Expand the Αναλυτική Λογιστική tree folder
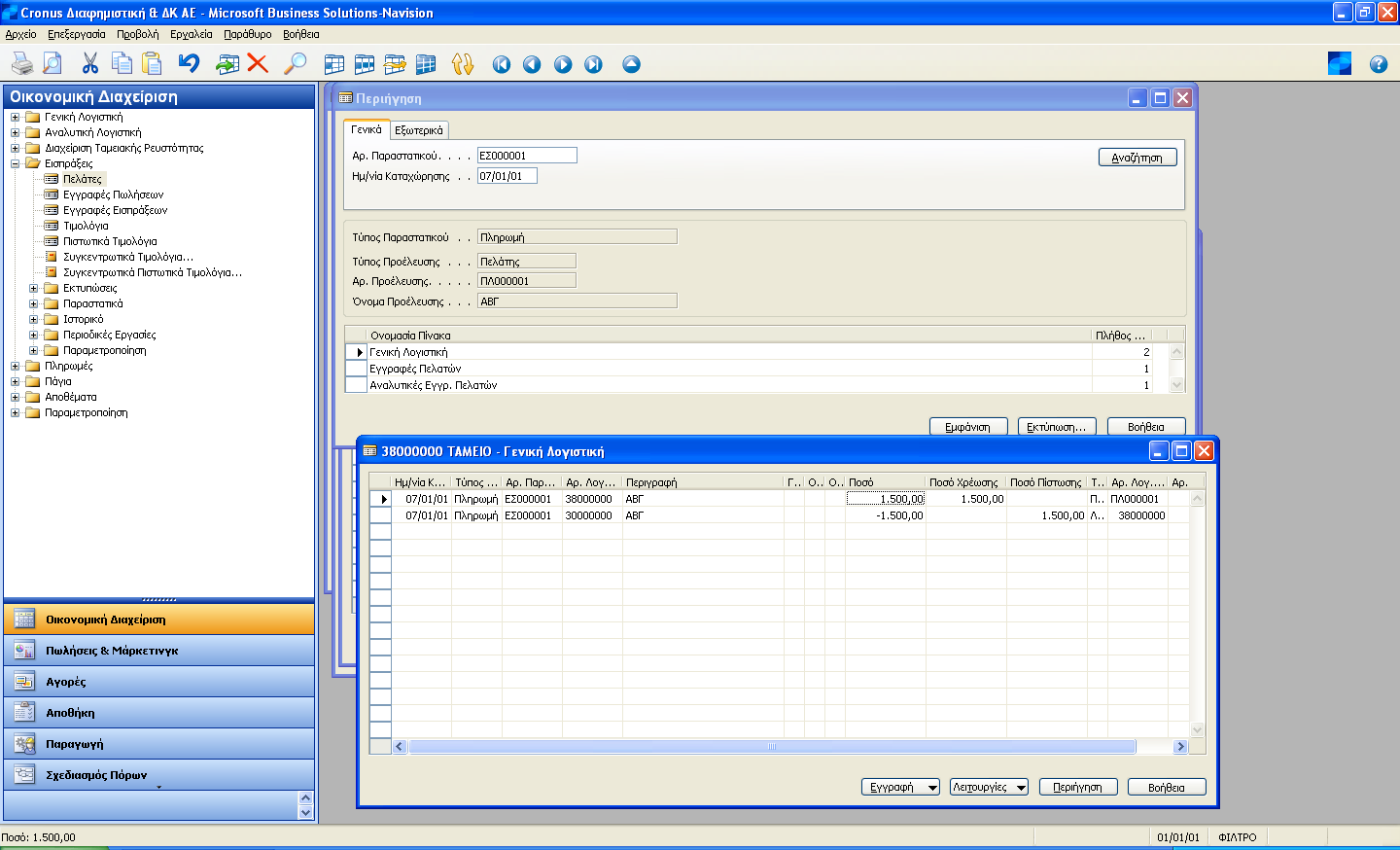 [x=15, y=132]
